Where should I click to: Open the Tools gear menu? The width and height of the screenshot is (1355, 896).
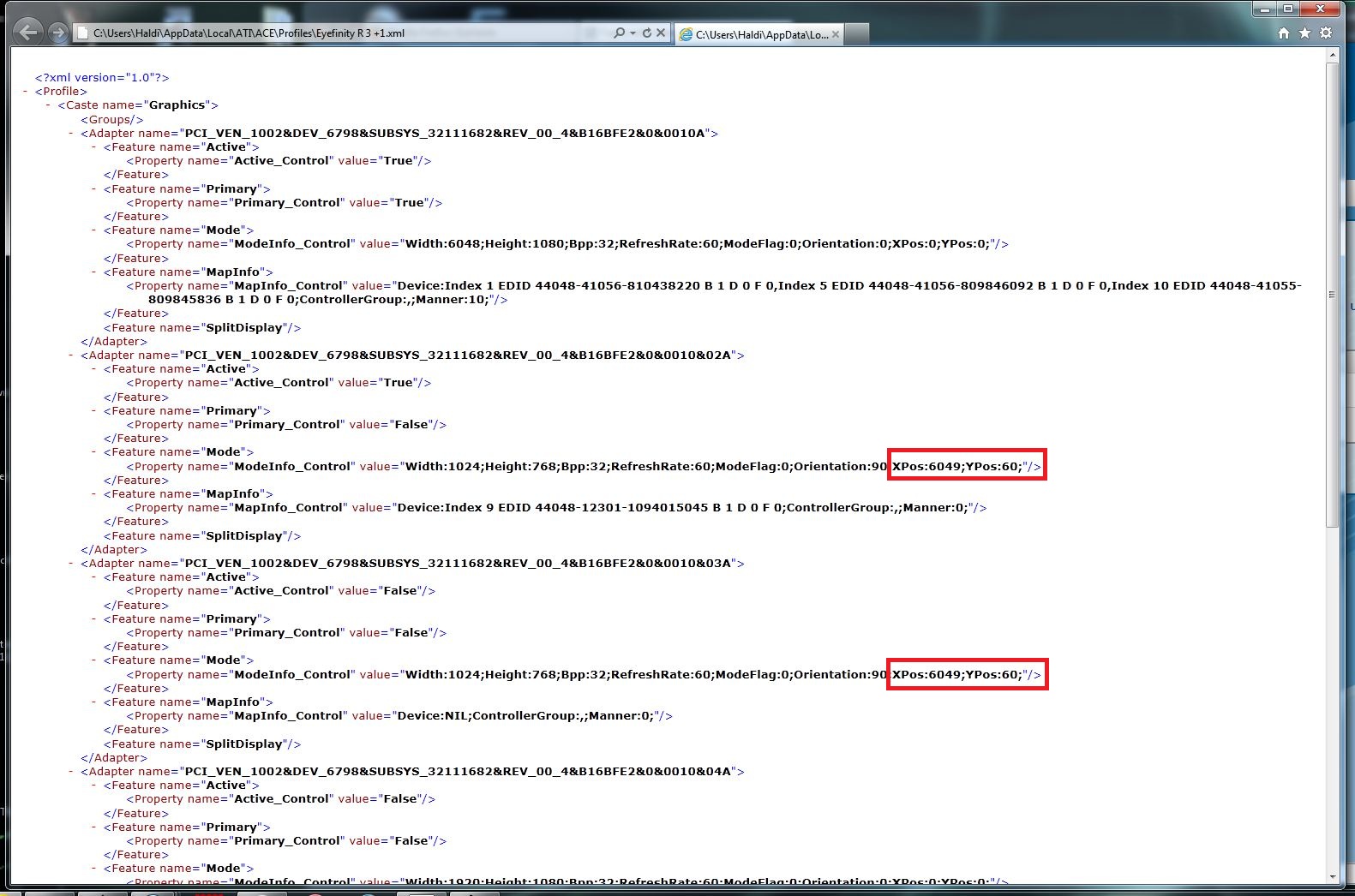(x=1326, y=33)
